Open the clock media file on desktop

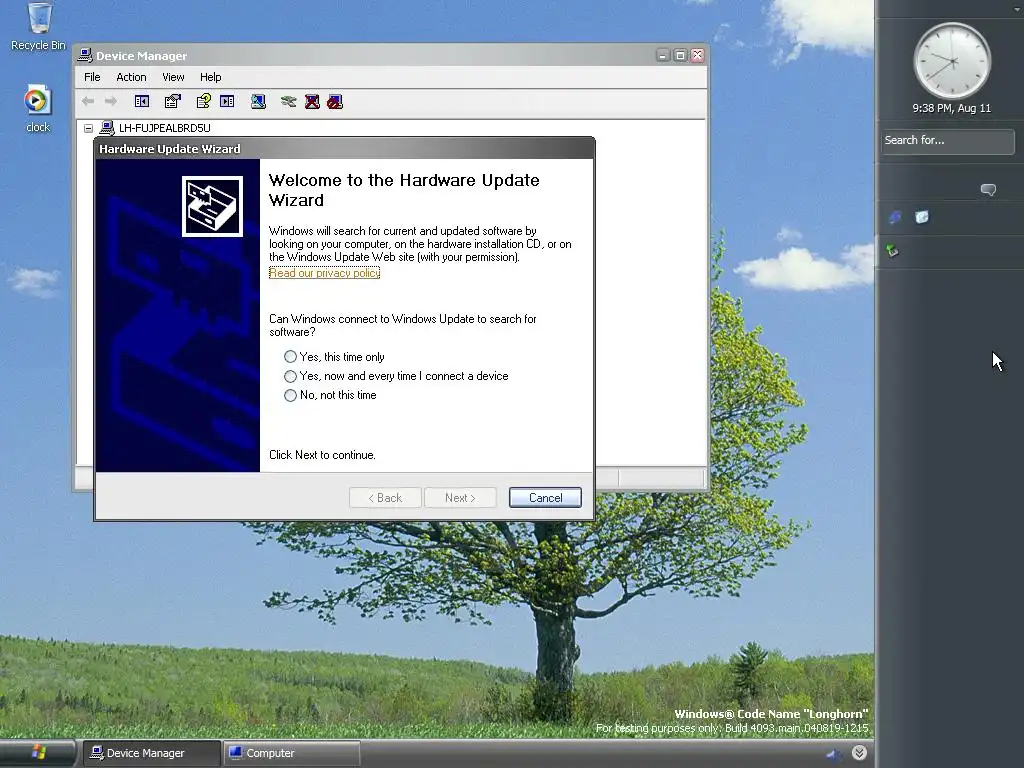tap(37, 109)
